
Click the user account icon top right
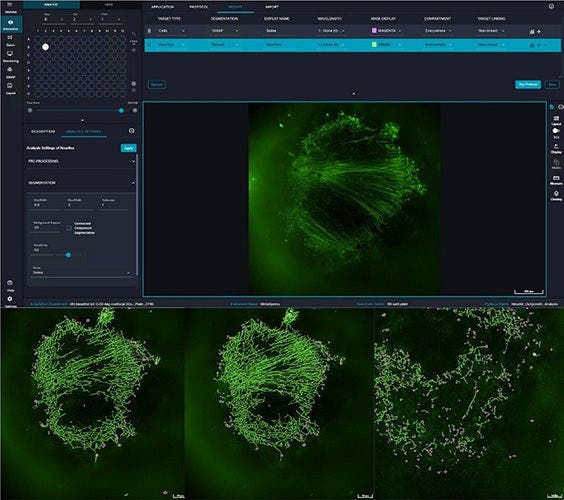click(551, 6)
